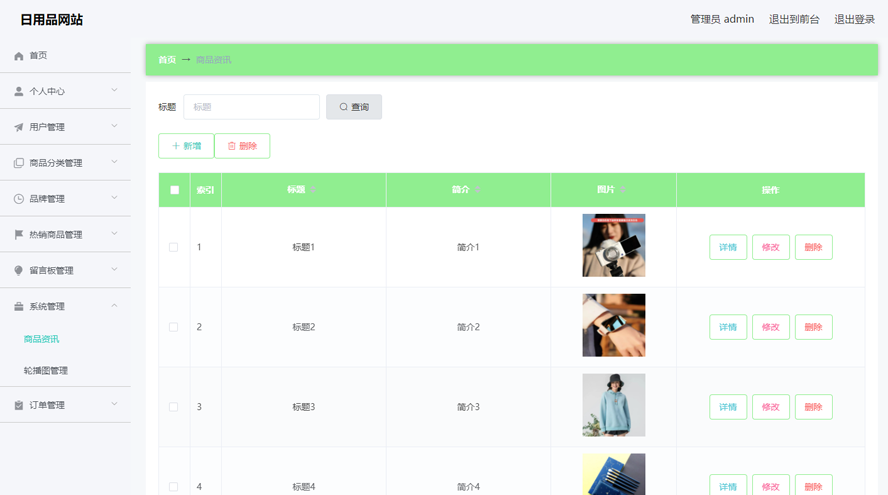Click 详情 button for row 标题3

coord(728,407)
